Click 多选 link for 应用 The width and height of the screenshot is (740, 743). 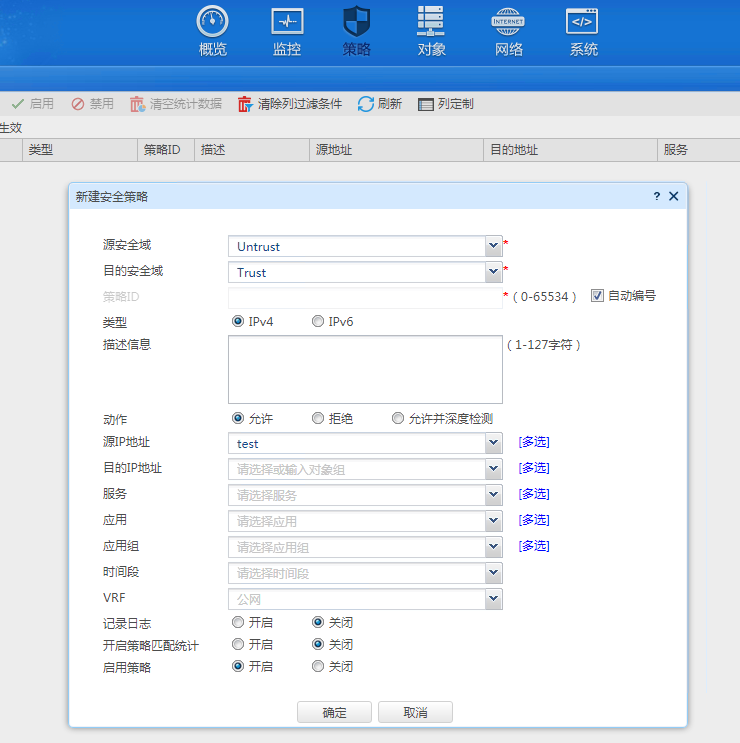click(x=534, y=520)
